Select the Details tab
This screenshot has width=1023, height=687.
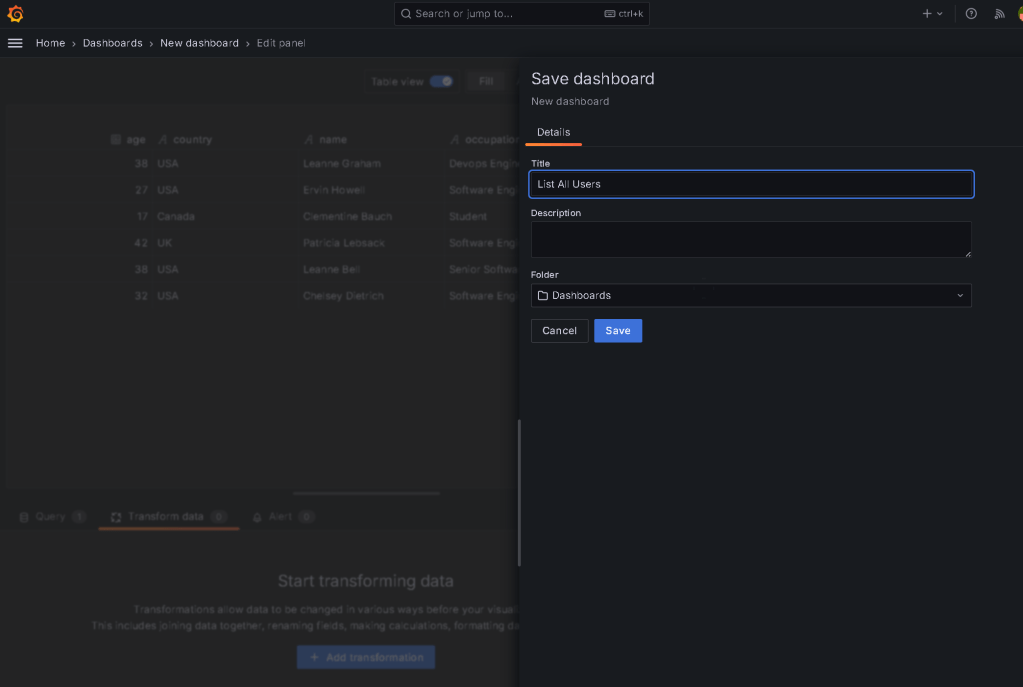[x=553, y=132]
